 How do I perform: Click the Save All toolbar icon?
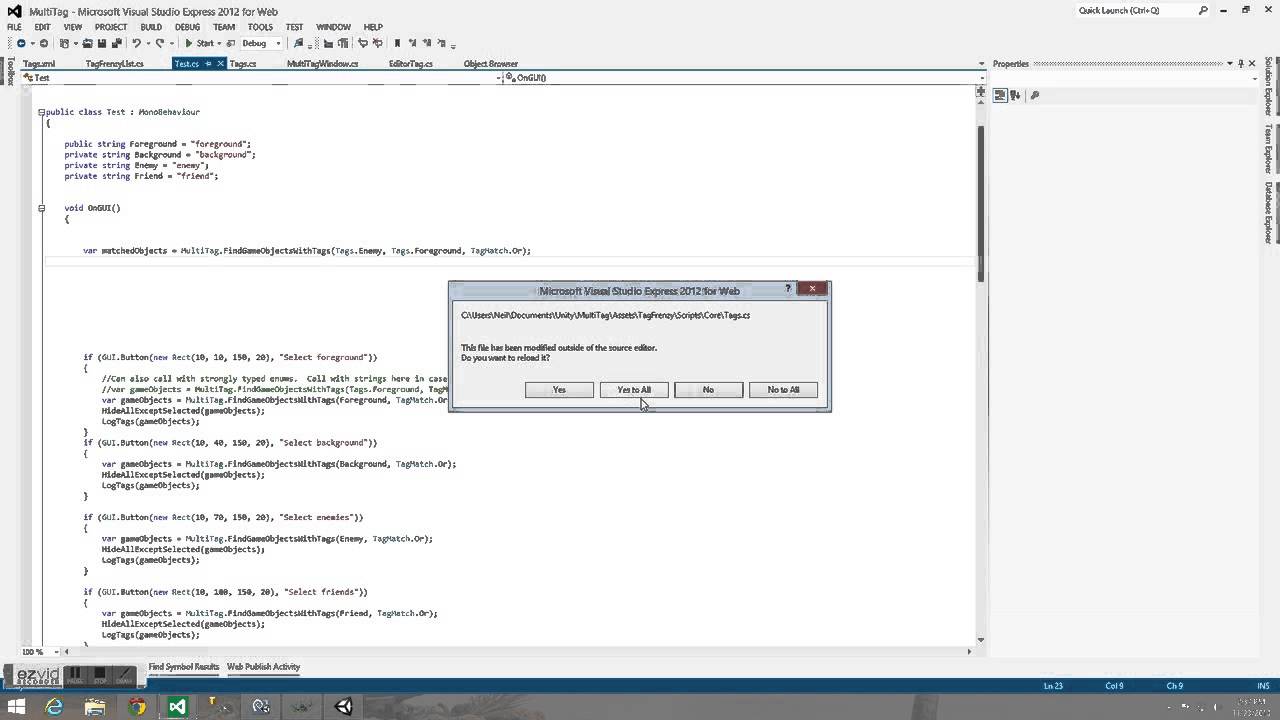pos(115,44)
